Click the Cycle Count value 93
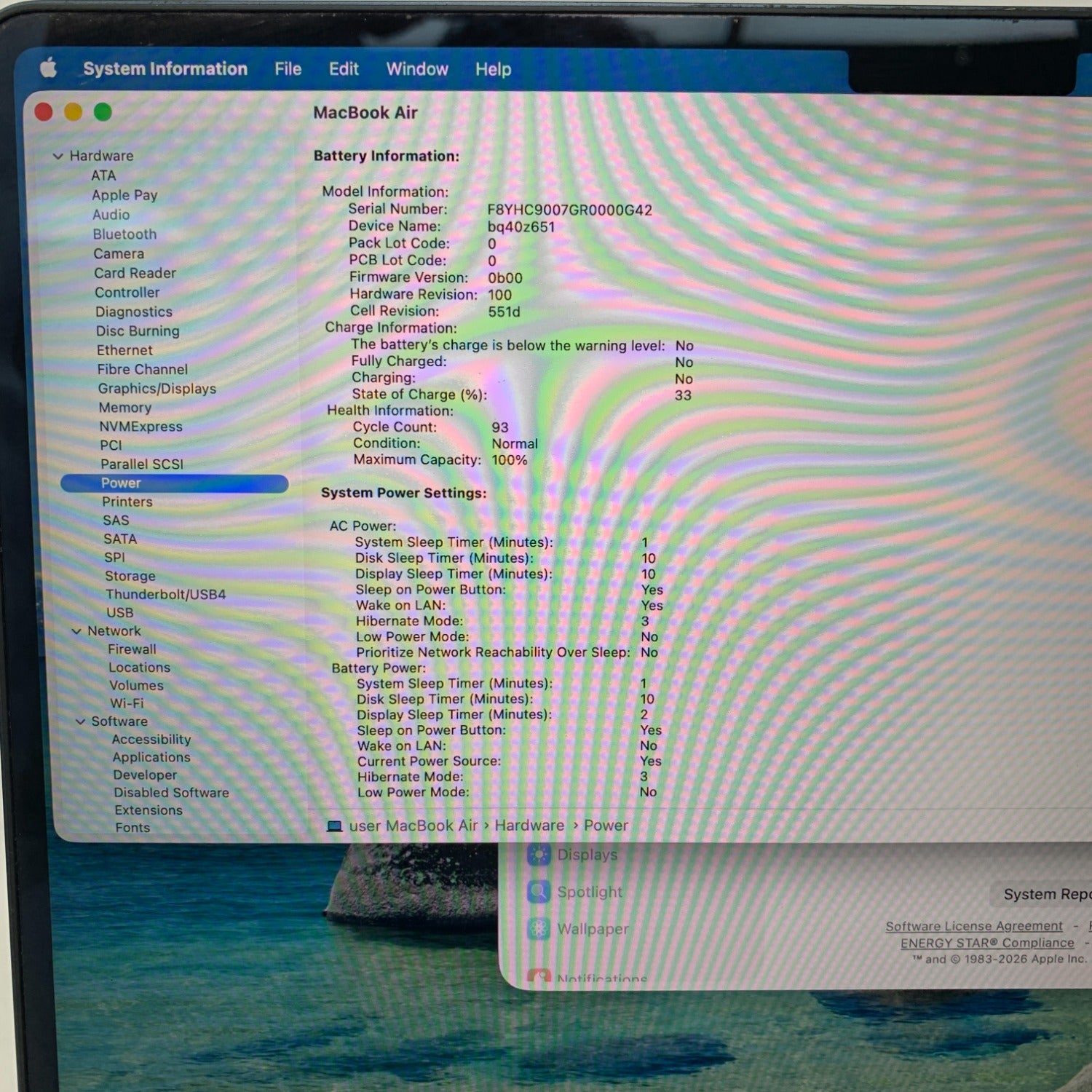Viewport: 1092px width, 1092px height. click(500, 427)
